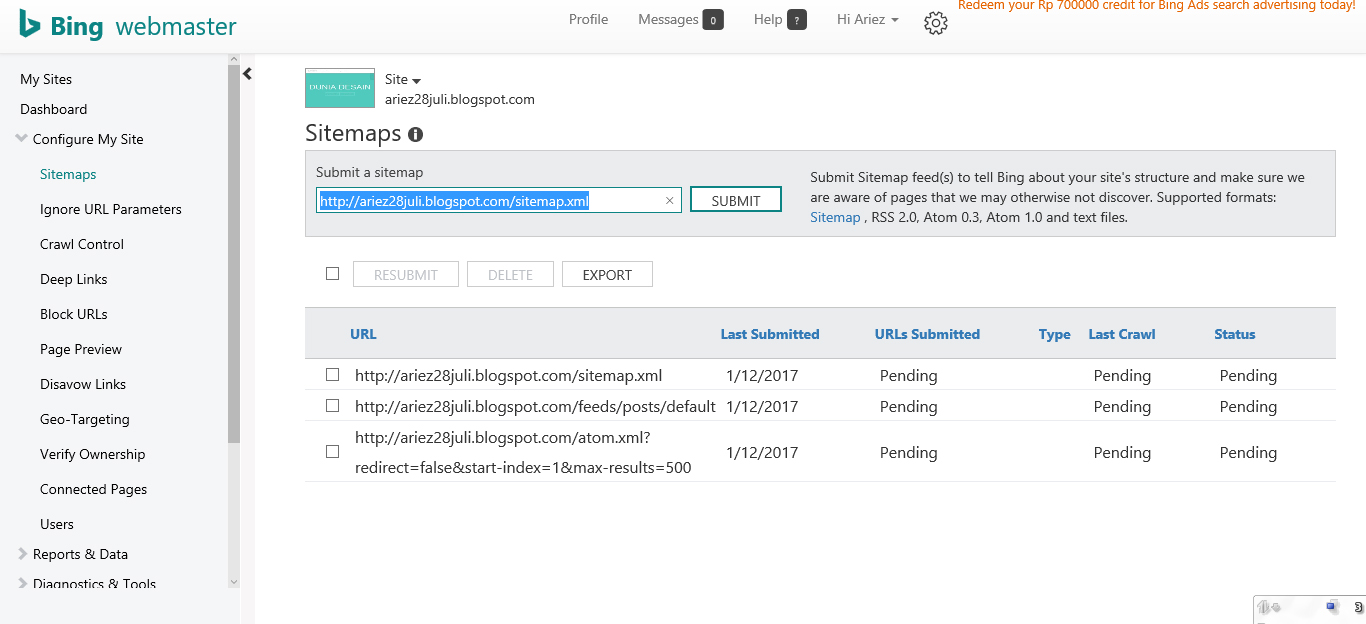Click the DELETE button
This screenshot has width=1366, height=624.
510,274
